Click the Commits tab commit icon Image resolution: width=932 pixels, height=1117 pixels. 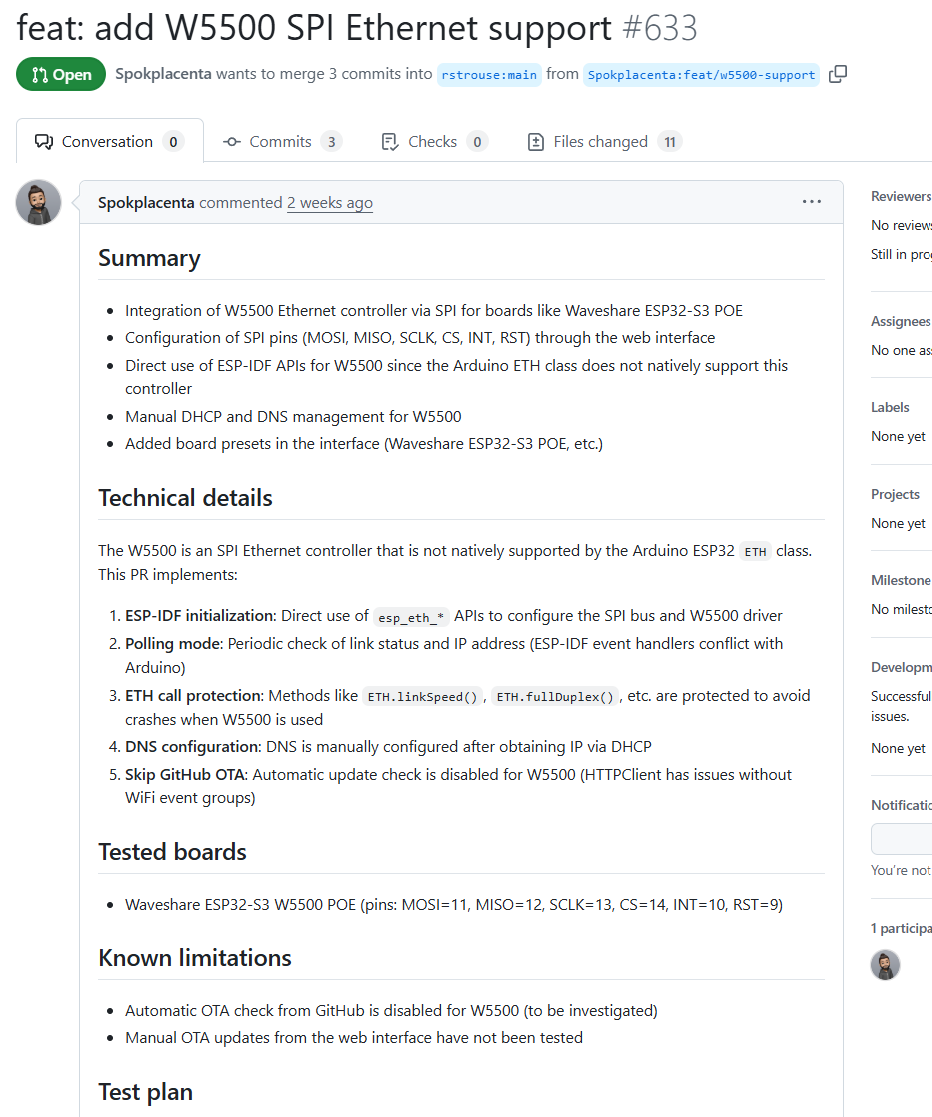pyautogui.click(x=232, y=142)
